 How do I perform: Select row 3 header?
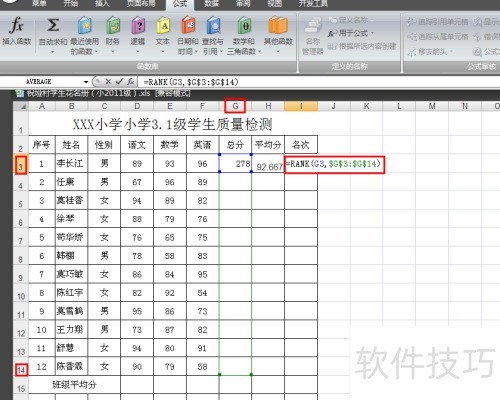[21, 164]
